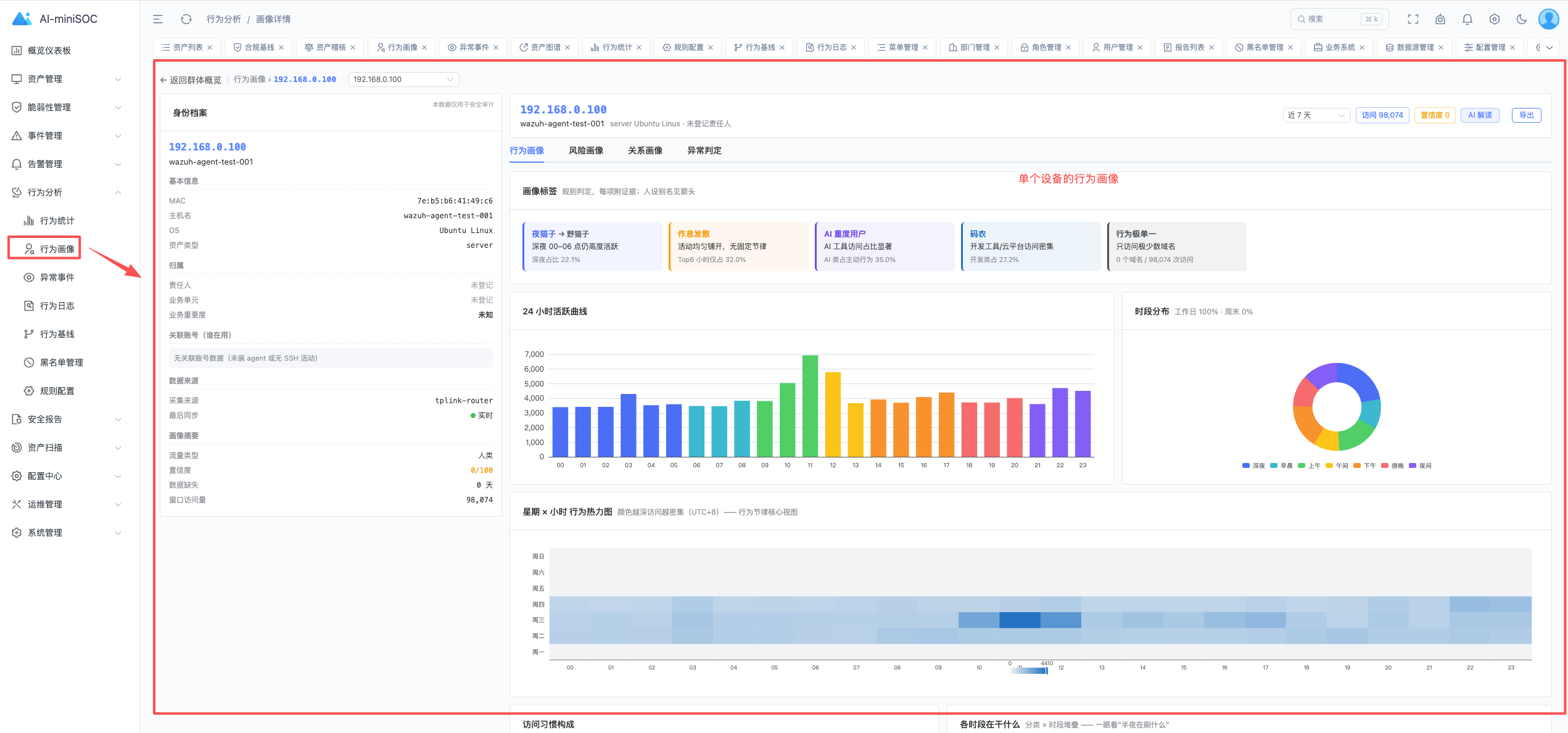This screenshot has width=1568, height=733.
Task: Click the heatmap color range slider
Action: pyautogui.click(x=1030, y=671)
